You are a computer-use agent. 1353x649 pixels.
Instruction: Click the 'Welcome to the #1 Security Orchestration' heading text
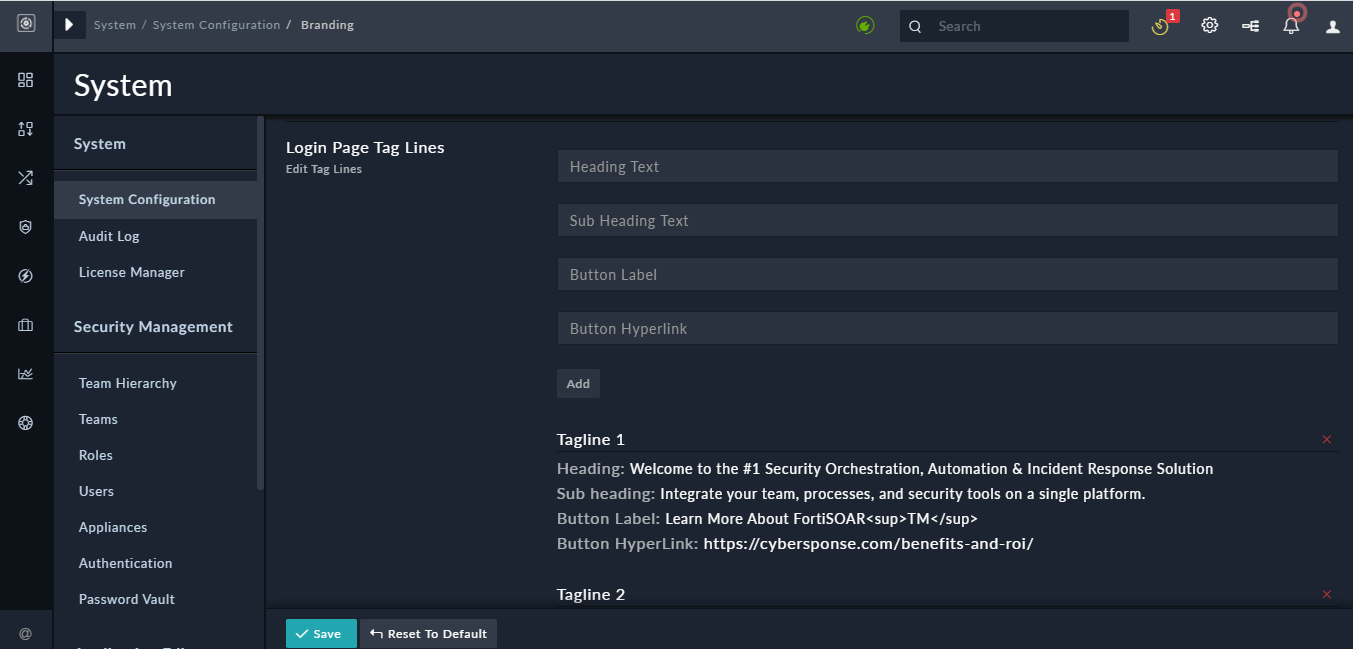921,469
